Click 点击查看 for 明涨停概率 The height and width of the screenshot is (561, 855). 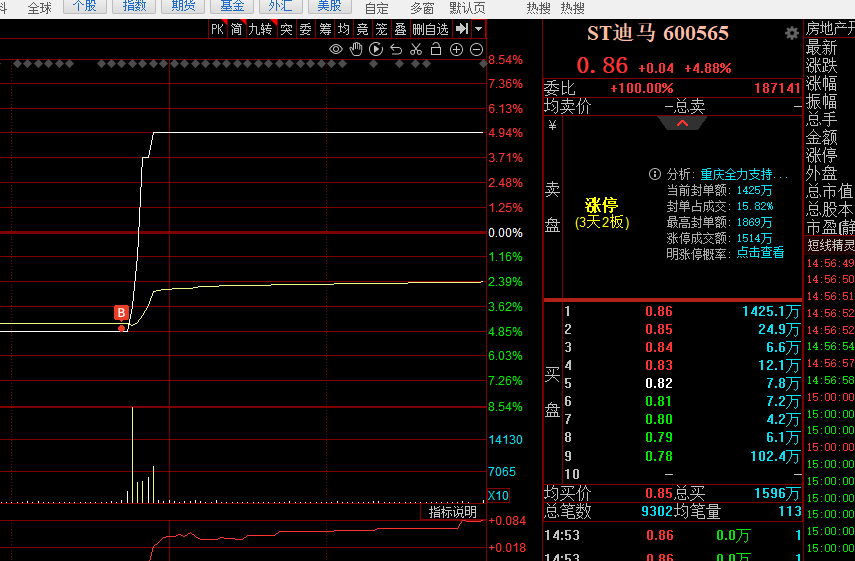tap(760, 252)
